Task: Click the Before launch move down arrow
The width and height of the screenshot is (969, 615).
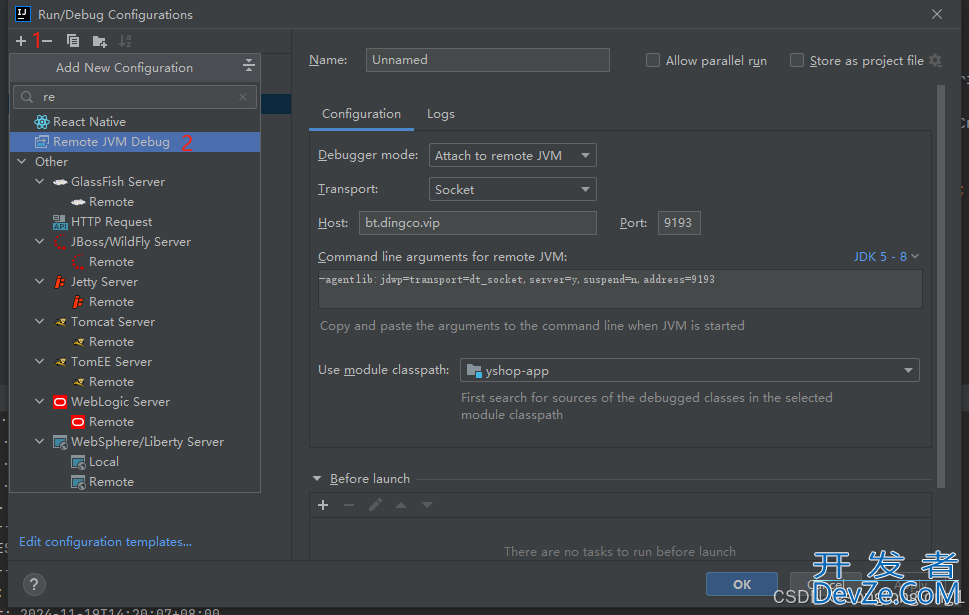Action: 427,506
